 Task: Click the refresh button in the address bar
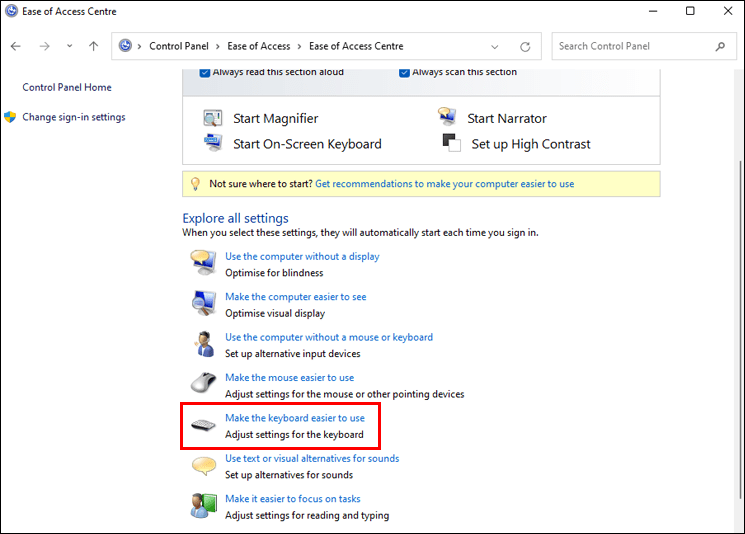click(x=525, y=46)
